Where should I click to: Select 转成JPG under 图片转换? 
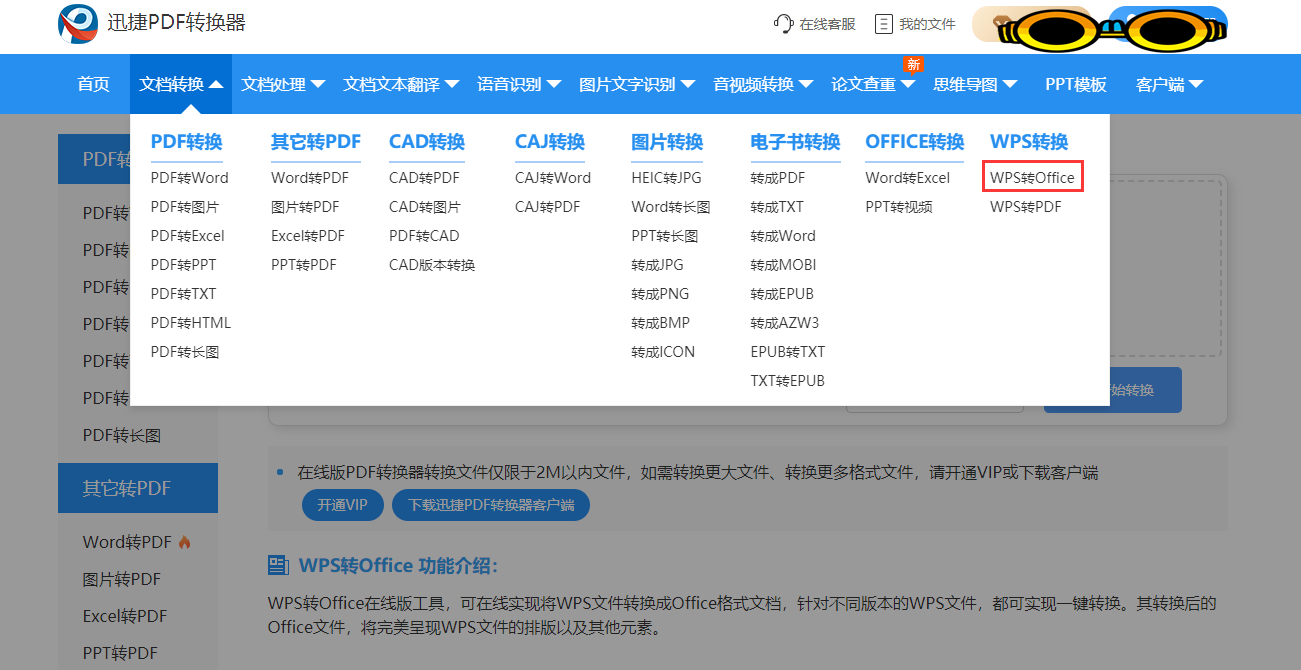(657, 265)
